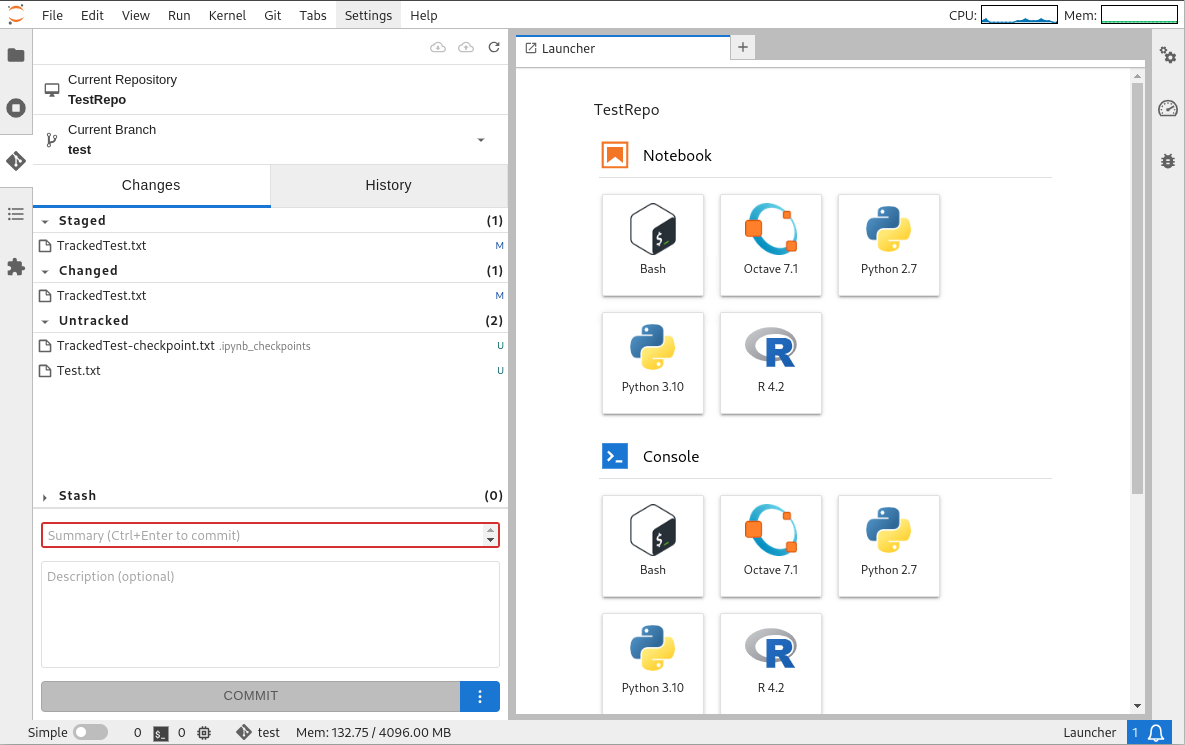Click the launcher vertical scrollbar
This screenshot has height=745, width=1186.
[x=1138, y=287]
